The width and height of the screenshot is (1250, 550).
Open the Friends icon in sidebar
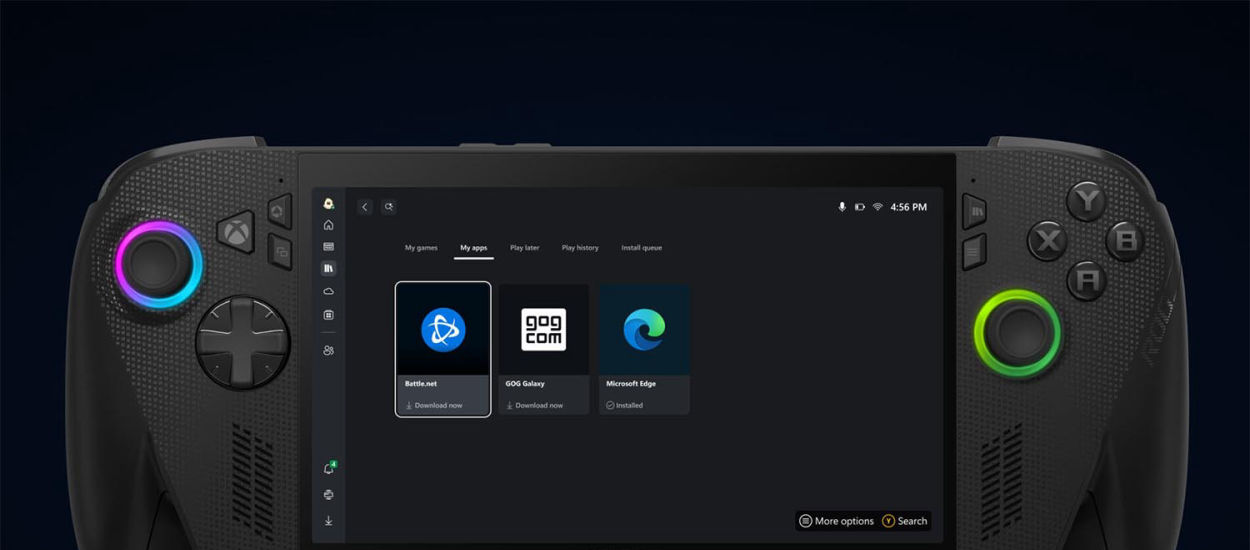pos(328,351)
